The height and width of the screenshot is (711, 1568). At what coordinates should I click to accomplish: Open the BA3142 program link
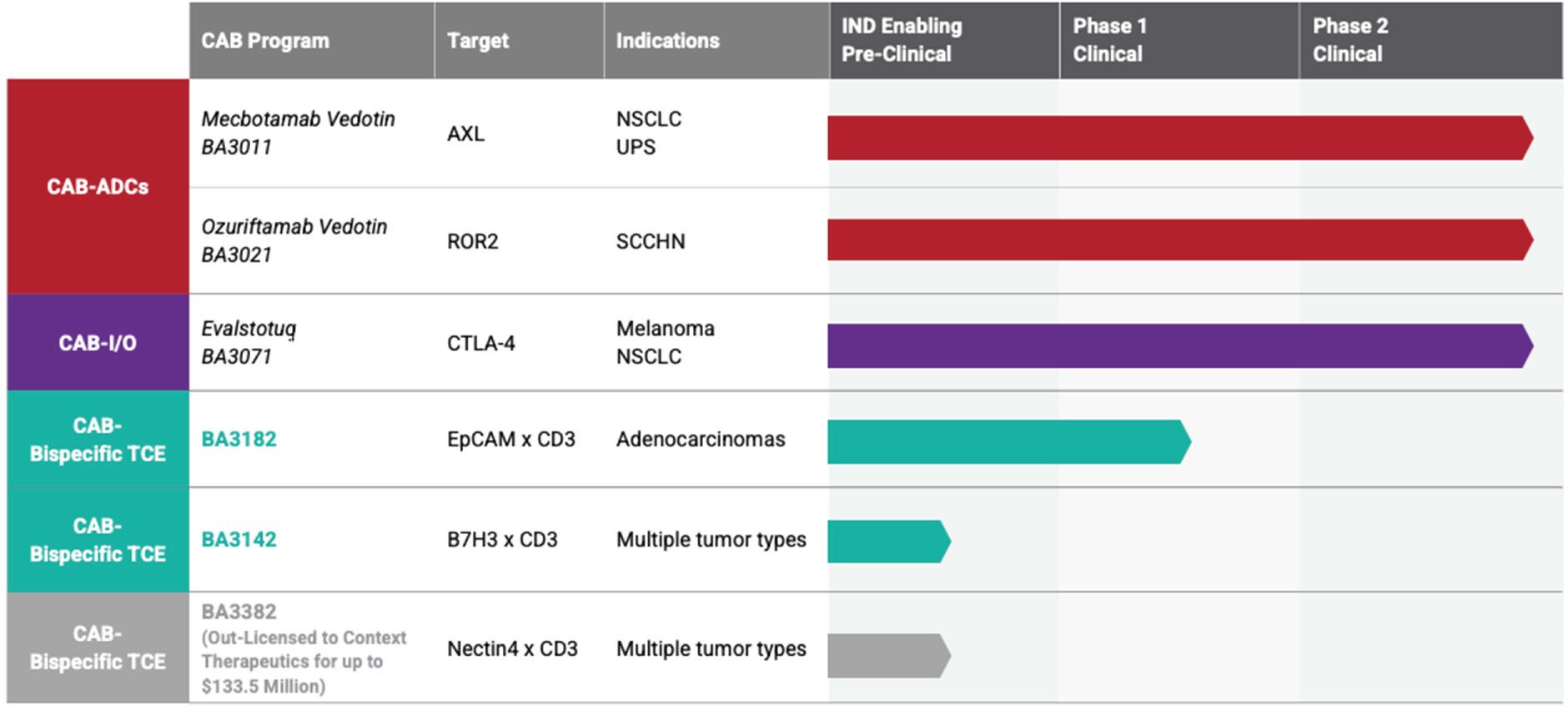[x=239, y=540]
